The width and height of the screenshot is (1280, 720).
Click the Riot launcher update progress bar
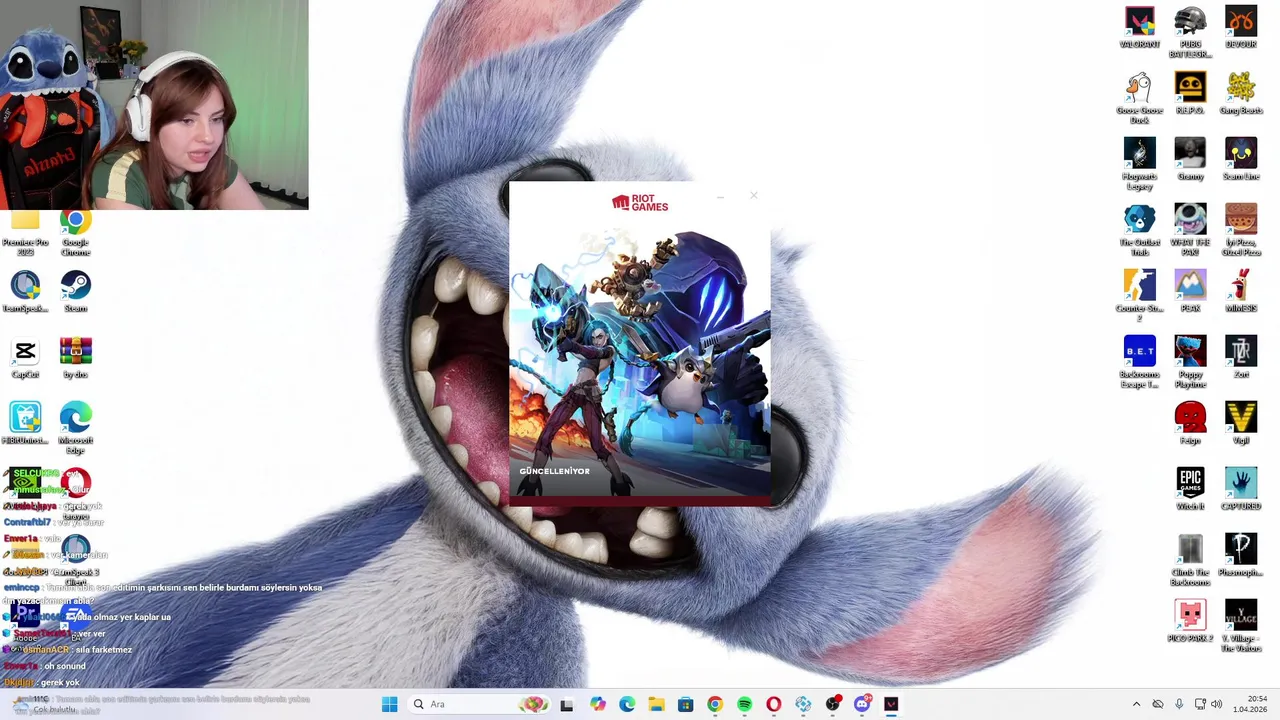[x=640, y=500]
